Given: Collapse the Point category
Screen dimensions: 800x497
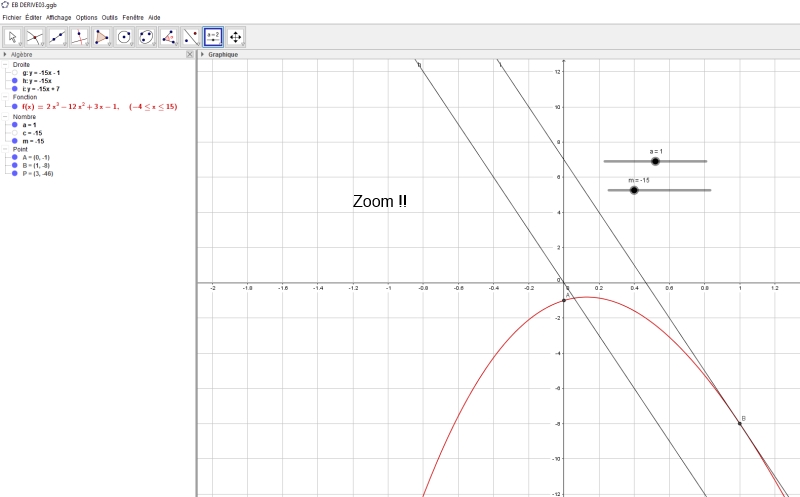Looking at the screenshot, I should pos(5,149).
